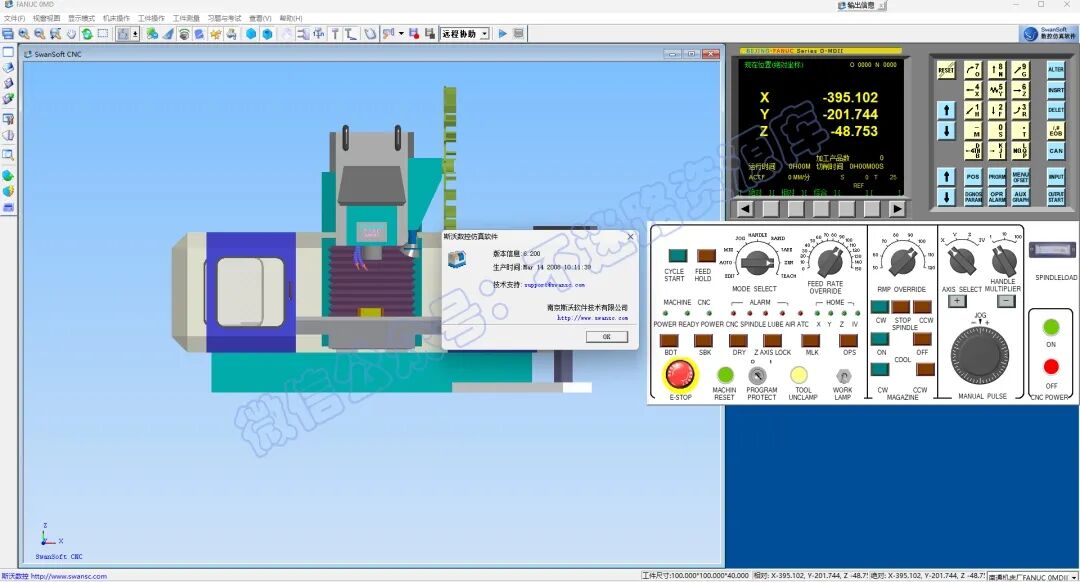Click the FEED HOLD button
The image size is (1080, 582).
point(706,256)
